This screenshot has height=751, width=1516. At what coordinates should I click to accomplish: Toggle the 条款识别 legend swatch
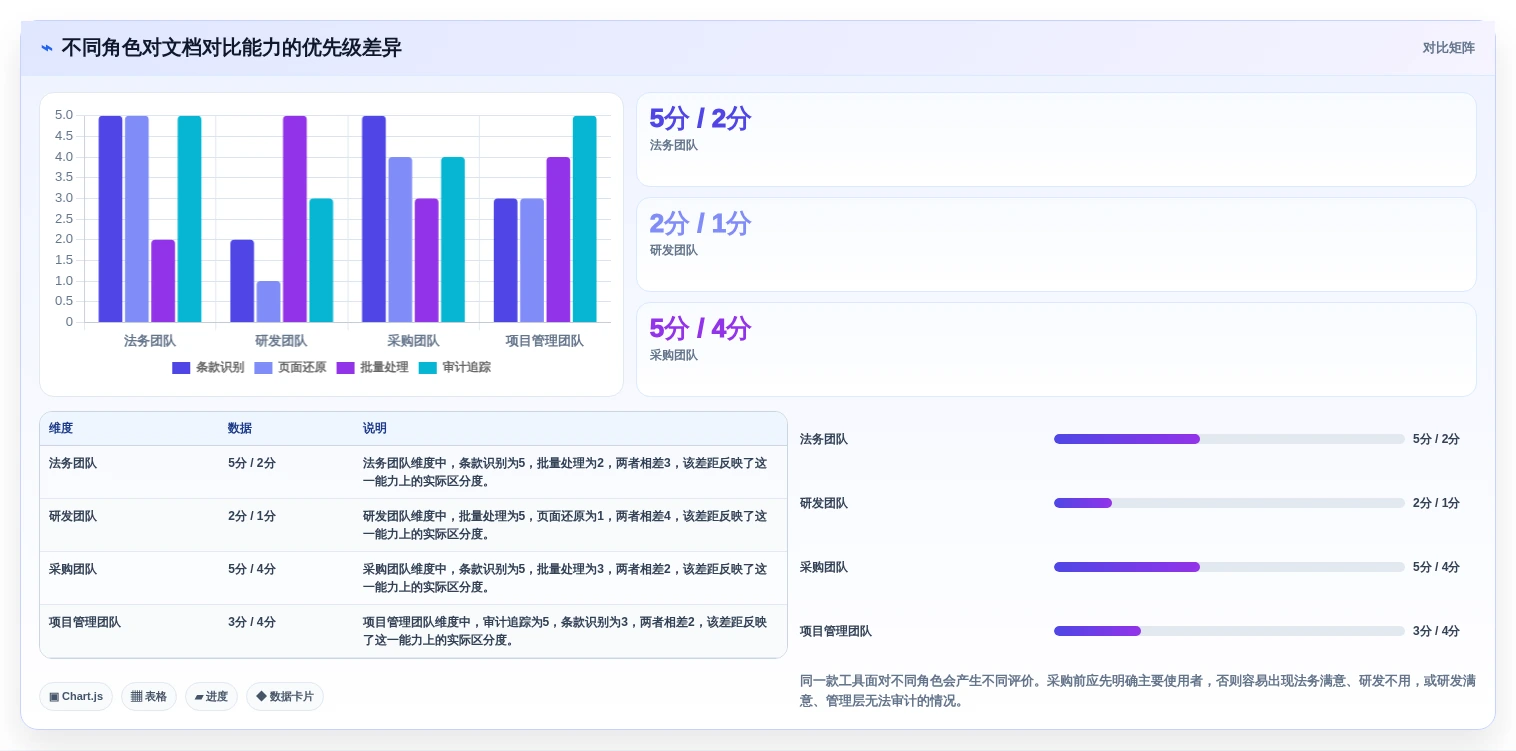181,367
